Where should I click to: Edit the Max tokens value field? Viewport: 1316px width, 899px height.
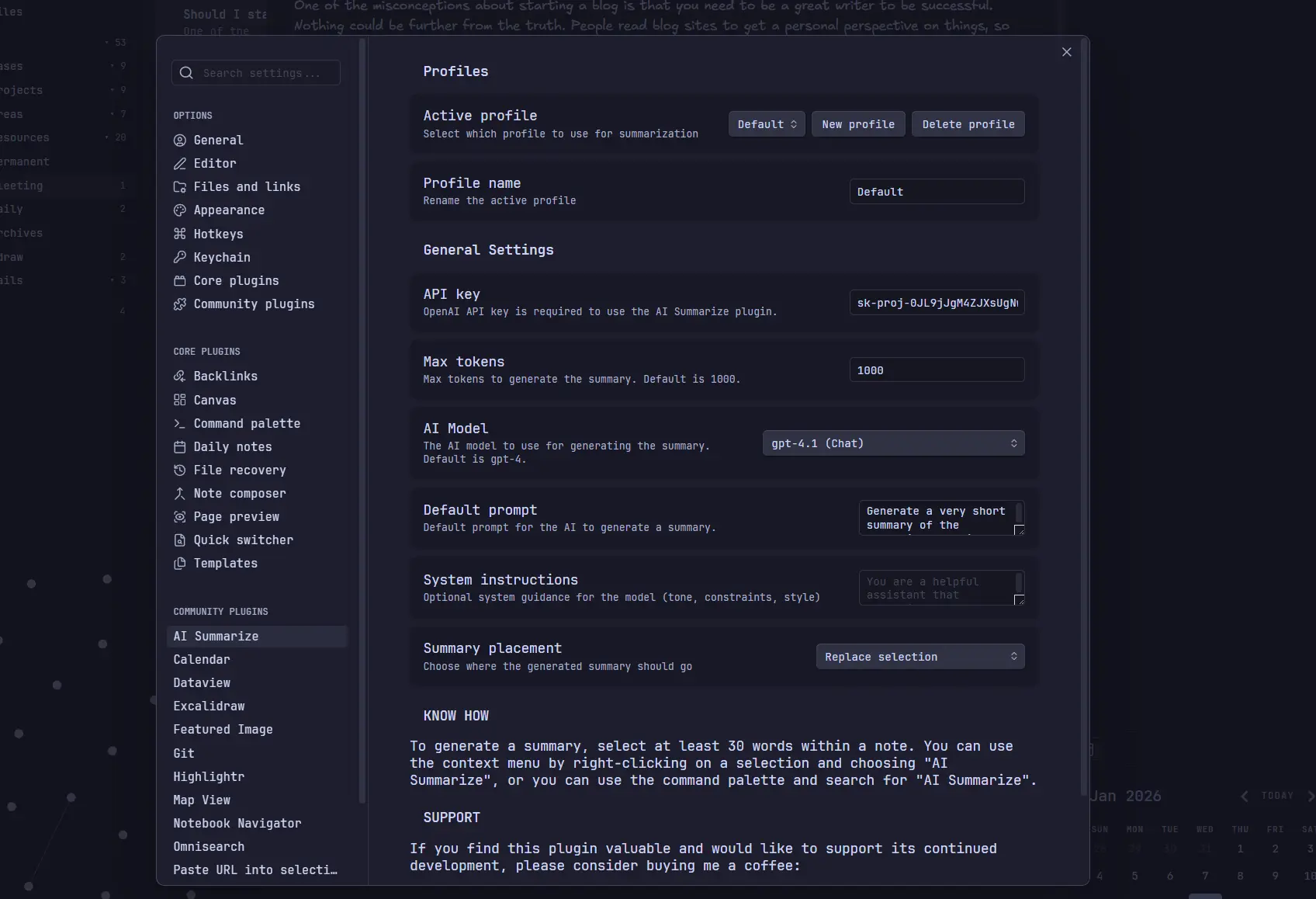(937, 370)
